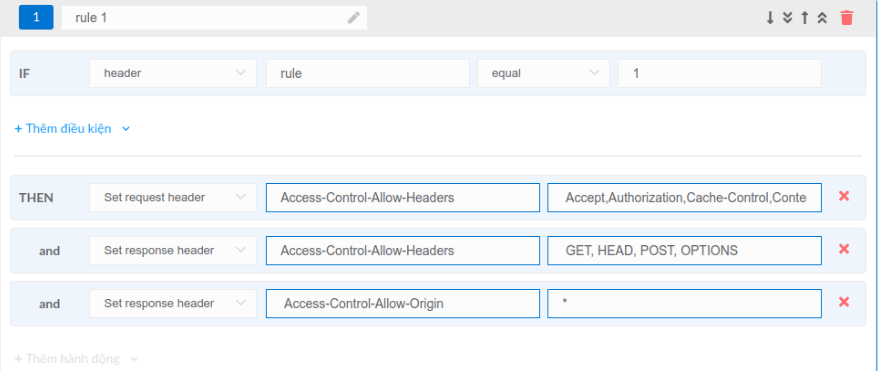Click the THEN label
Screen dimensions: 878x371
(36, 198)
